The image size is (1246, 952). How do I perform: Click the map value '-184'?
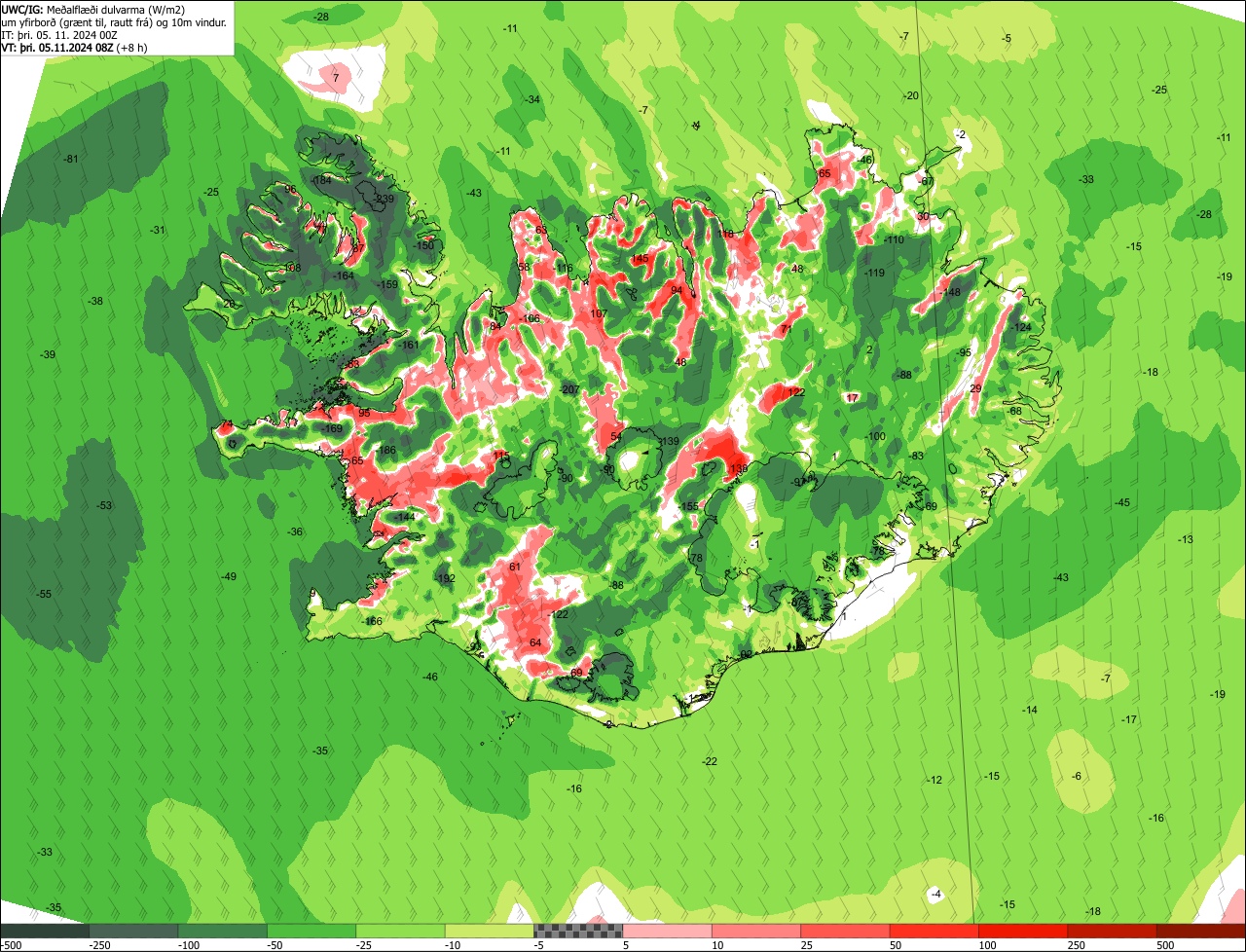coord(321,180)
